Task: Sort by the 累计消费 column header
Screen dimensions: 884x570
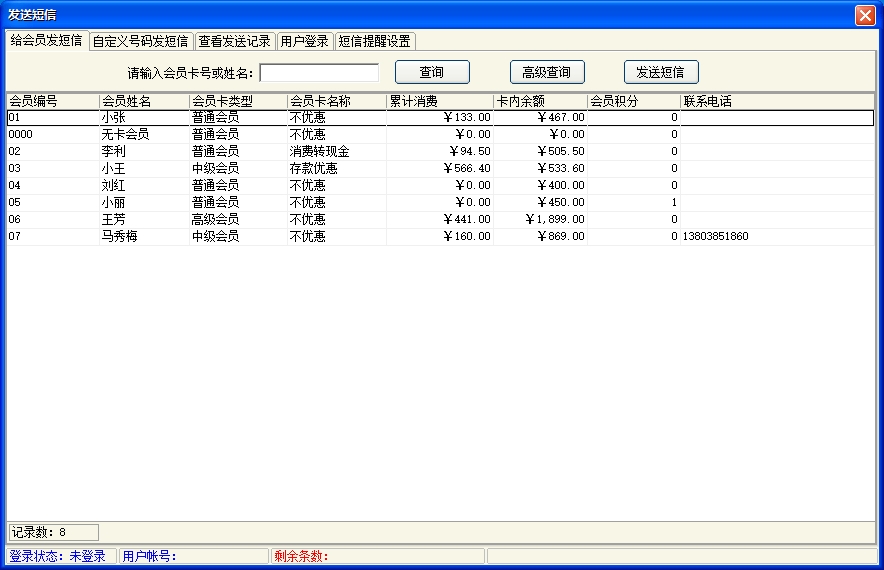Action: tap(439, 101)
